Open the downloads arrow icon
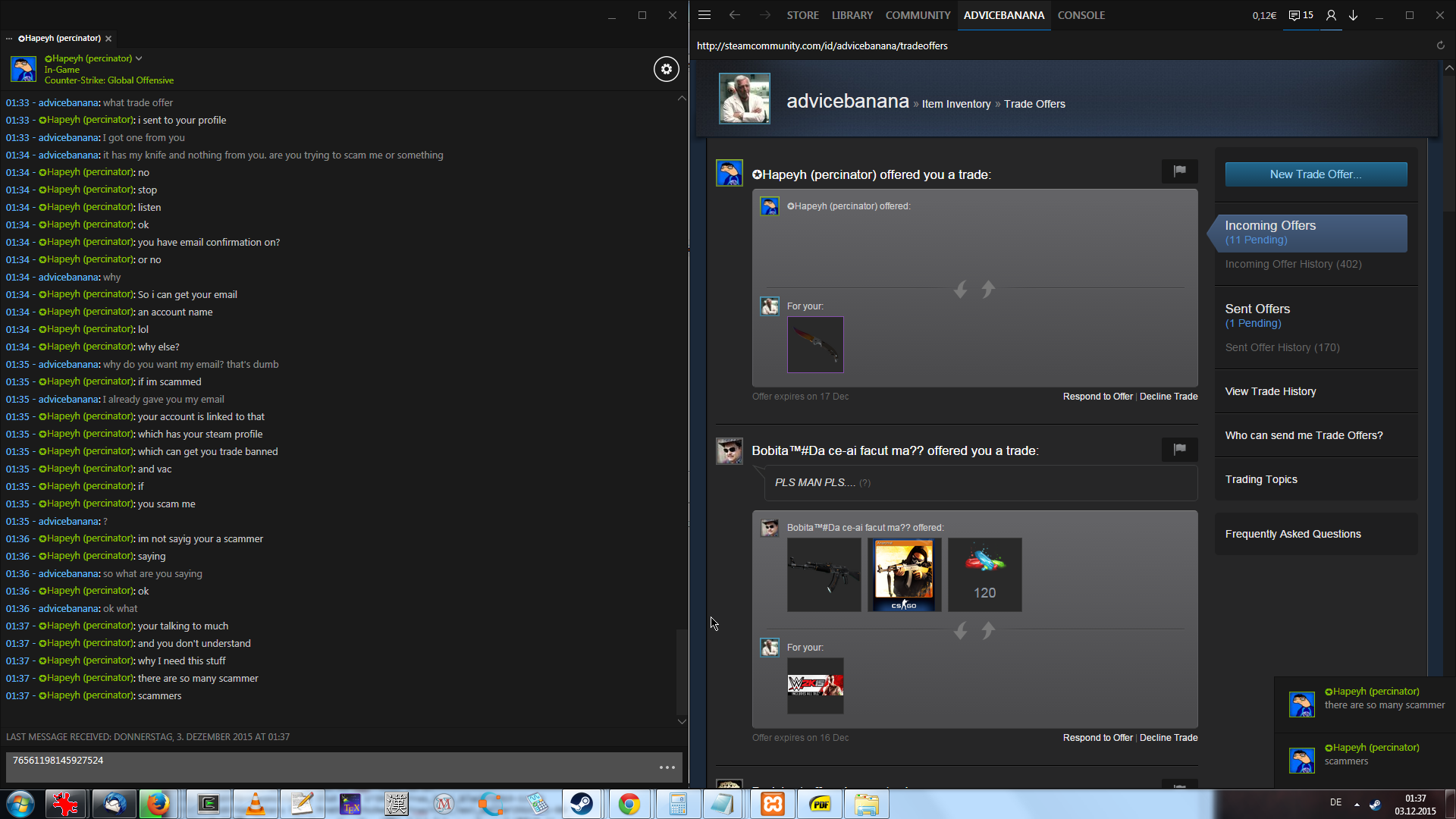 pos(1353,15)
